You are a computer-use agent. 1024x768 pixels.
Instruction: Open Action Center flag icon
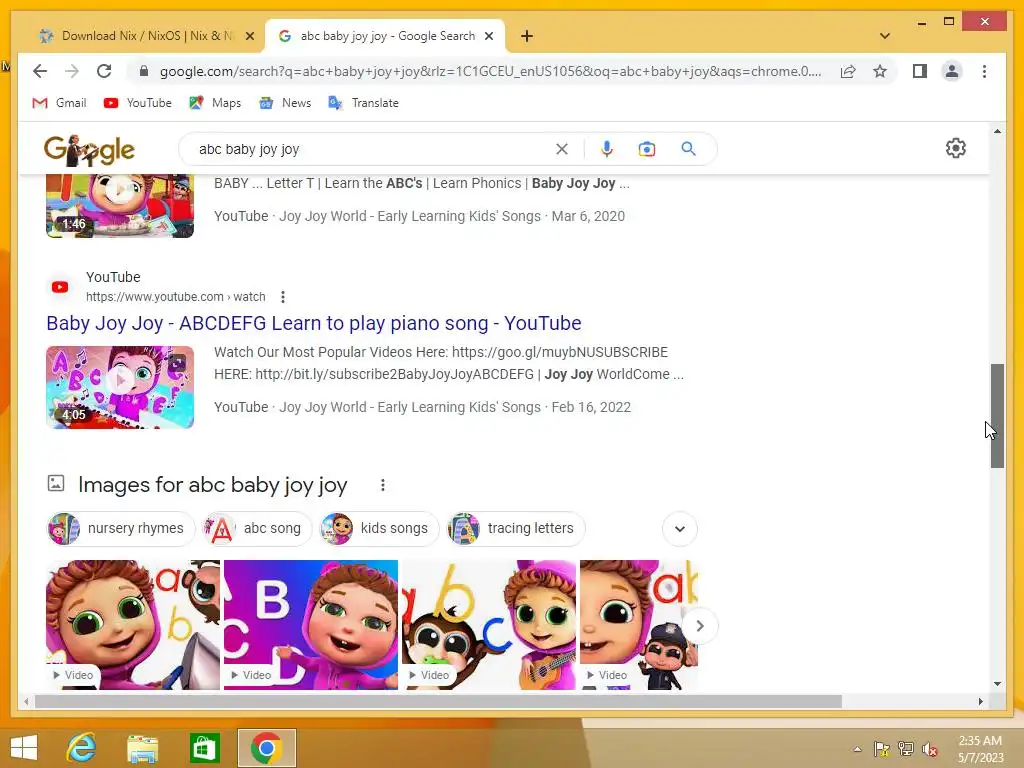(881, 749)
